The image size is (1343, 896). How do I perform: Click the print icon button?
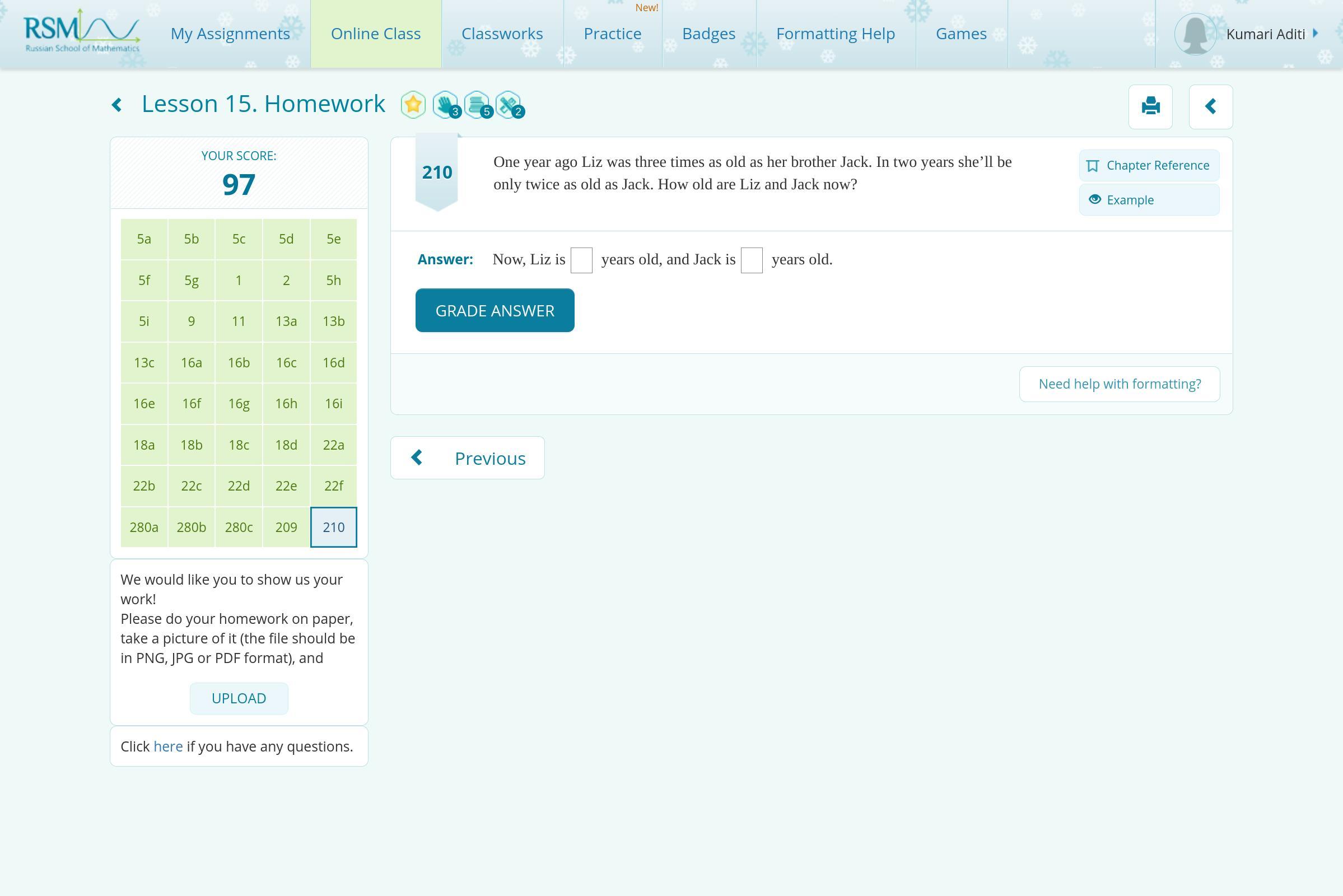point(1150,107)
